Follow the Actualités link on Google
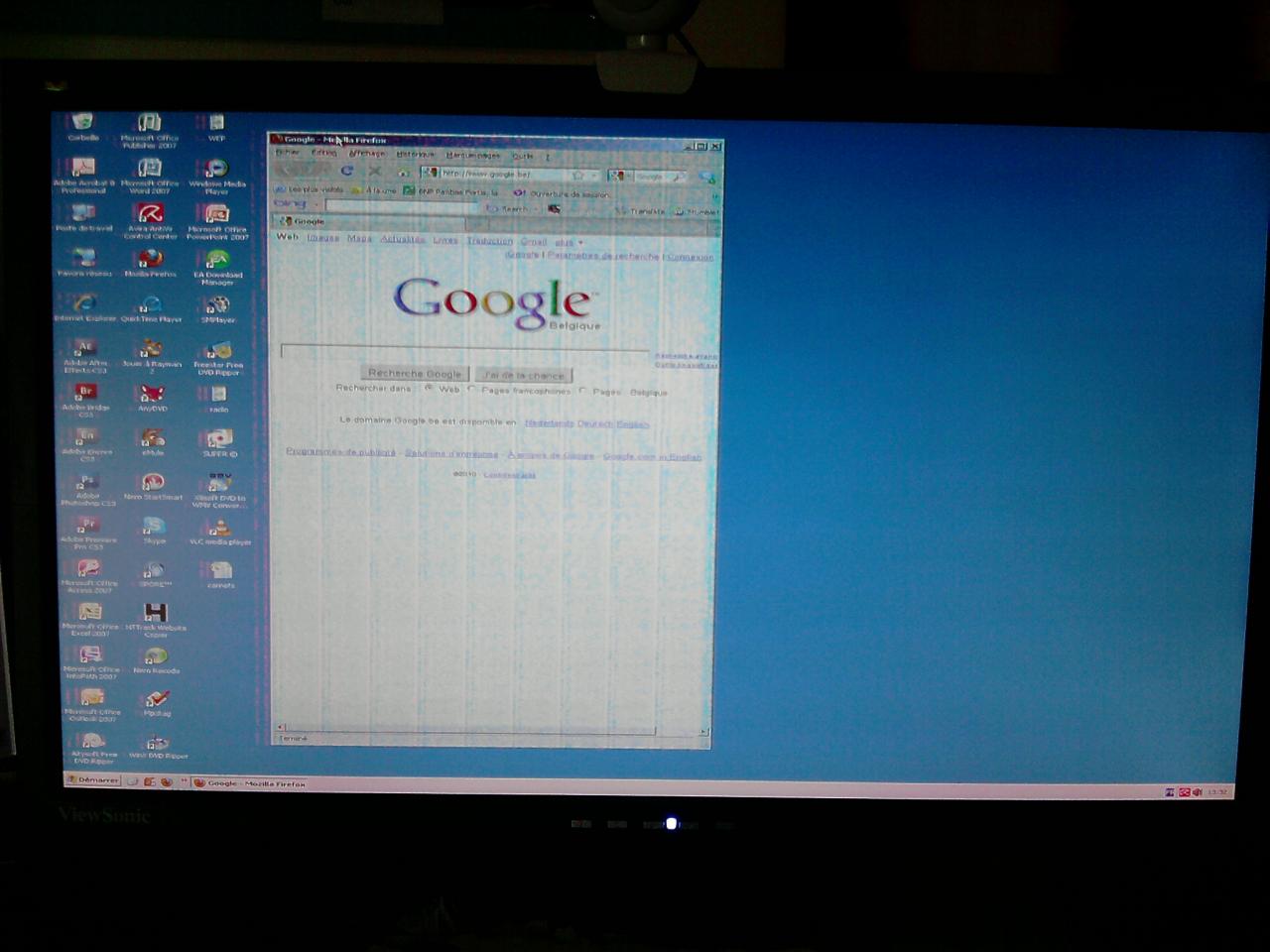The image size is (1270, 952). click(403, 239)
